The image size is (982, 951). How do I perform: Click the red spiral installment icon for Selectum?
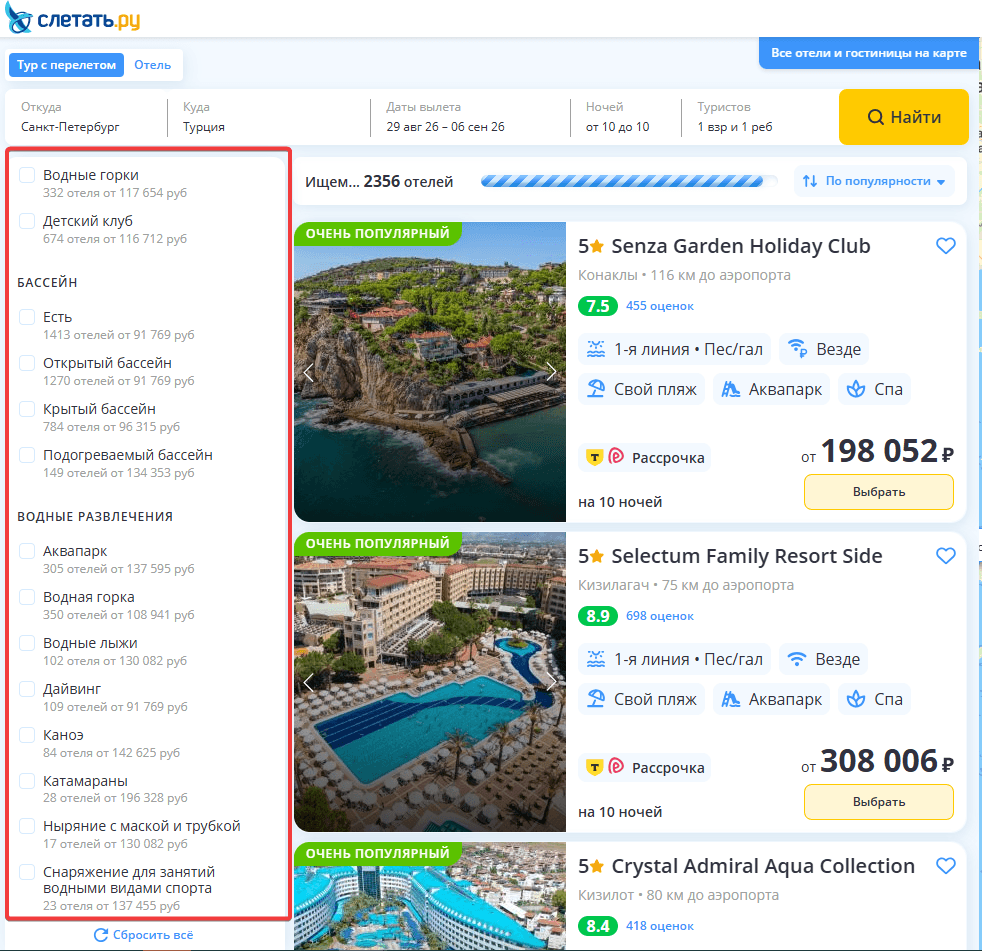click(x=616, y=766)
